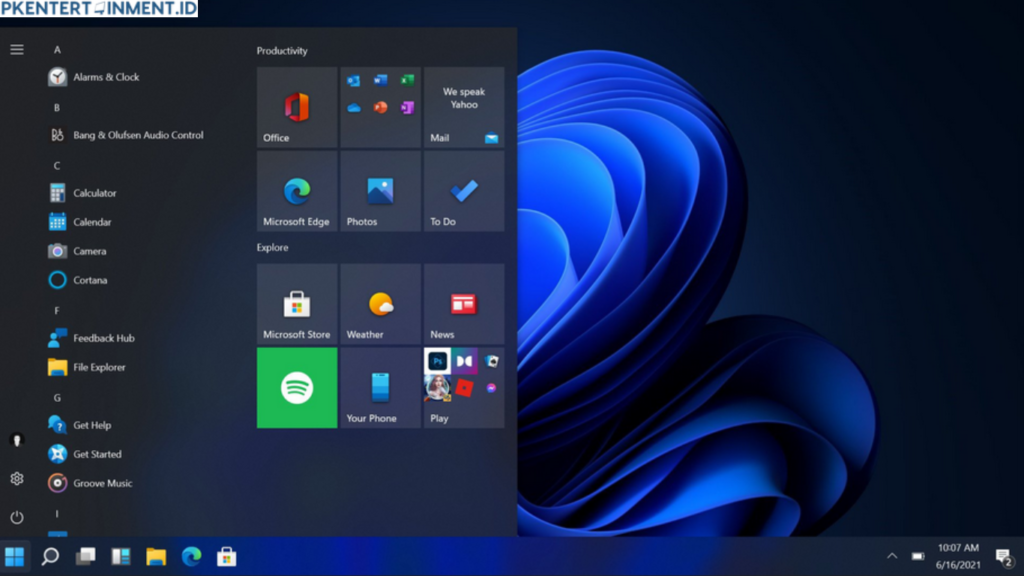Open the Microsoft Edge tile
The height and width of the screenshot is (576, 1024).
click(x=297, y=192)
